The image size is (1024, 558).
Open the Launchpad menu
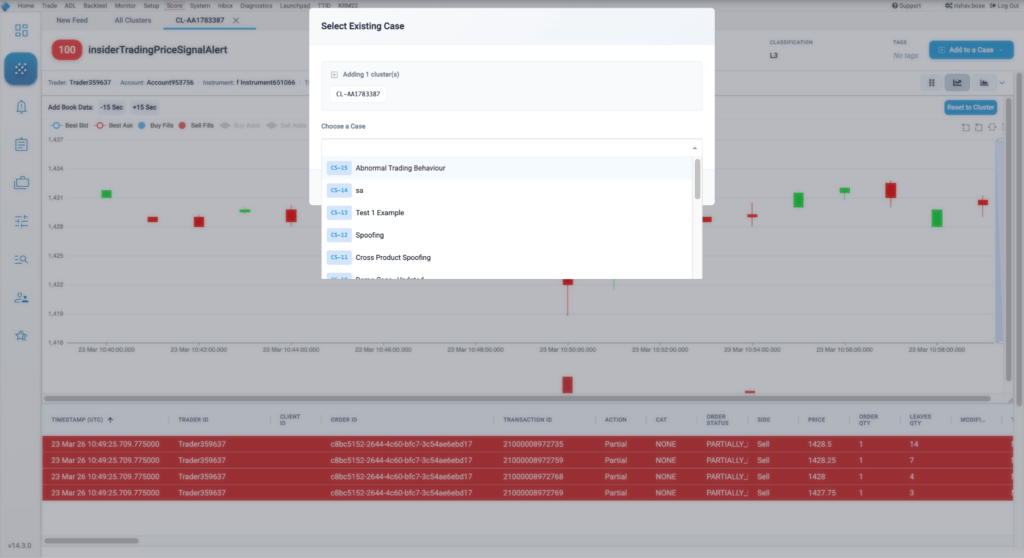click(295, 5)
